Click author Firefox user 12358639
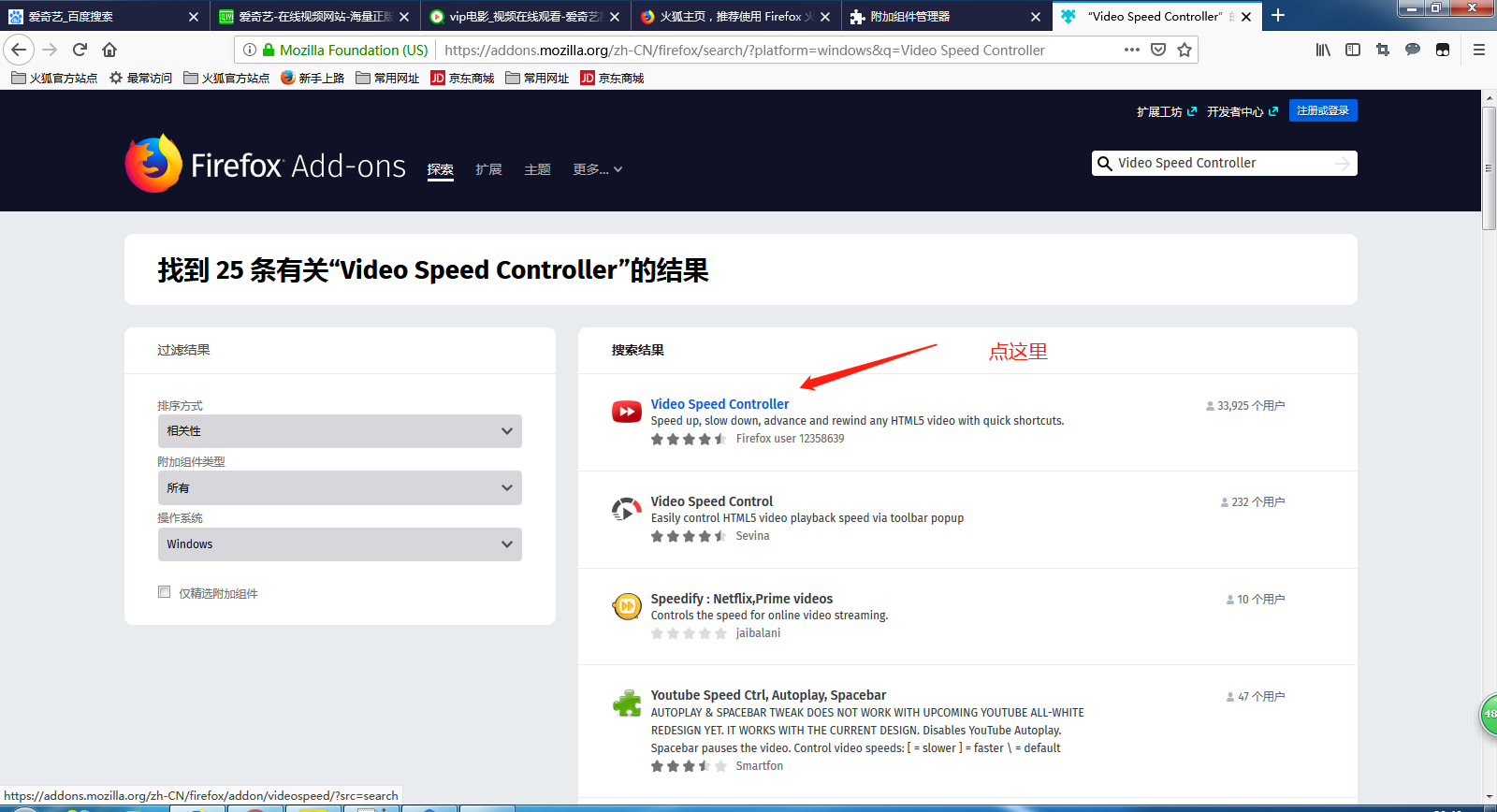The width and height of the screenshot is (1497, 812). [790, 439]
